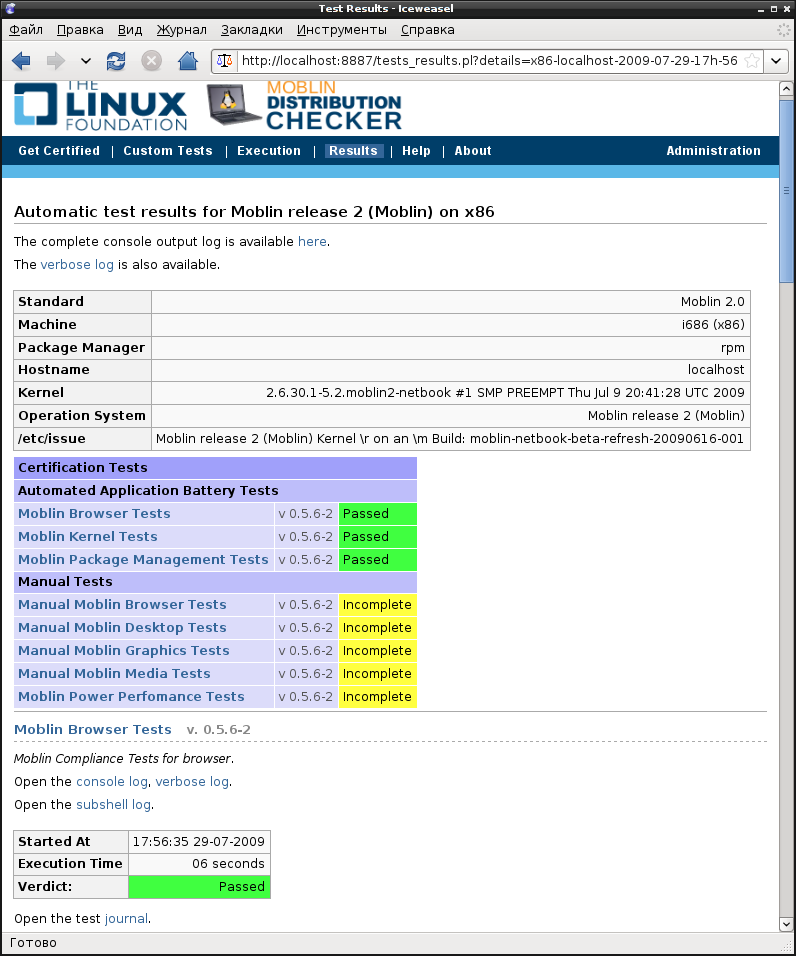Image resolution: width=796 pixels, height=956 pixels.
Task: Click the '06 seconds' execution time value
Action: [x=228, y=863]
